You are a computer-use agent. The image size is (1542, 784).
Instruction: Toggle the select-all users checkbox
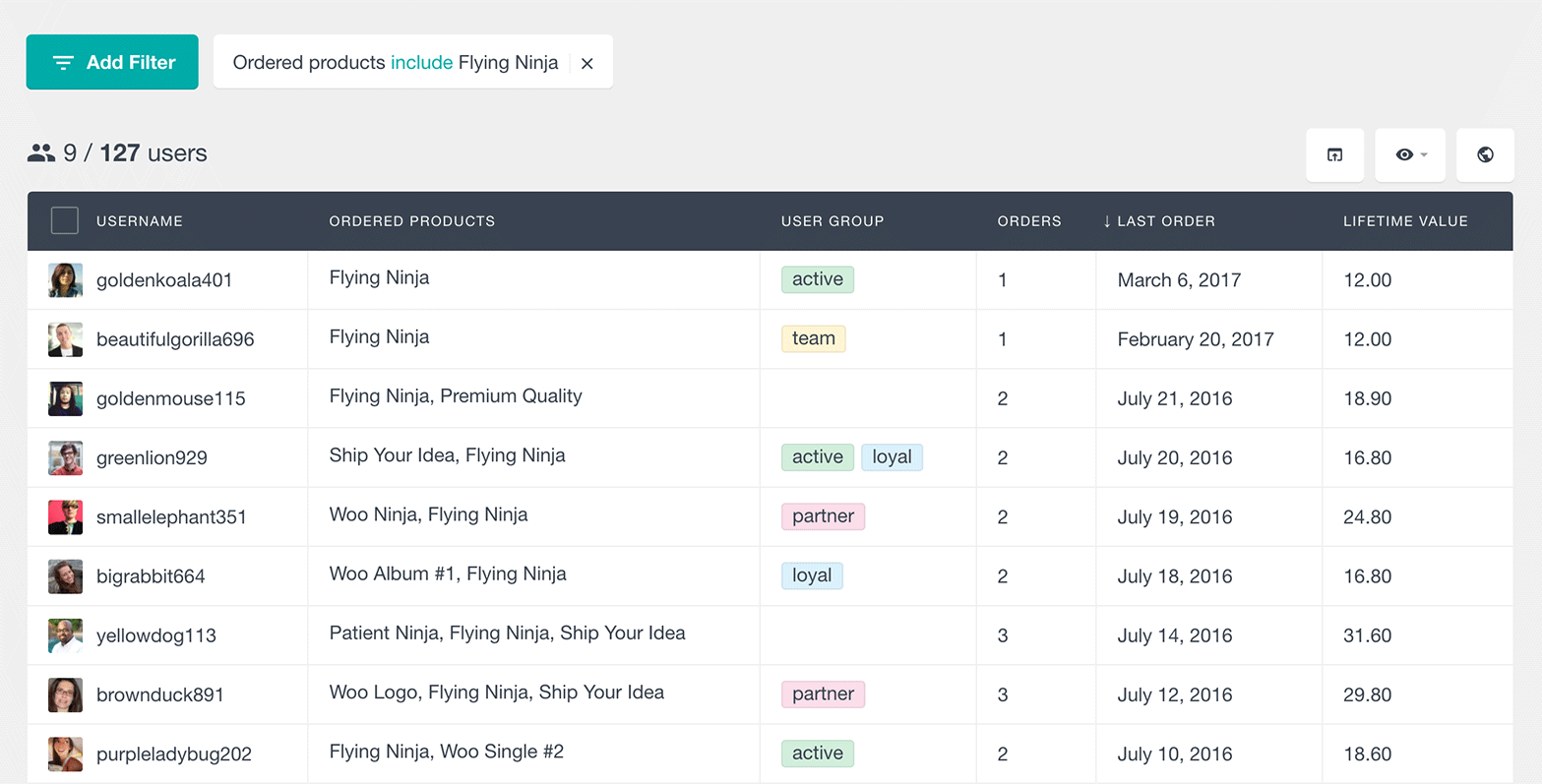[x=65, y=220]
